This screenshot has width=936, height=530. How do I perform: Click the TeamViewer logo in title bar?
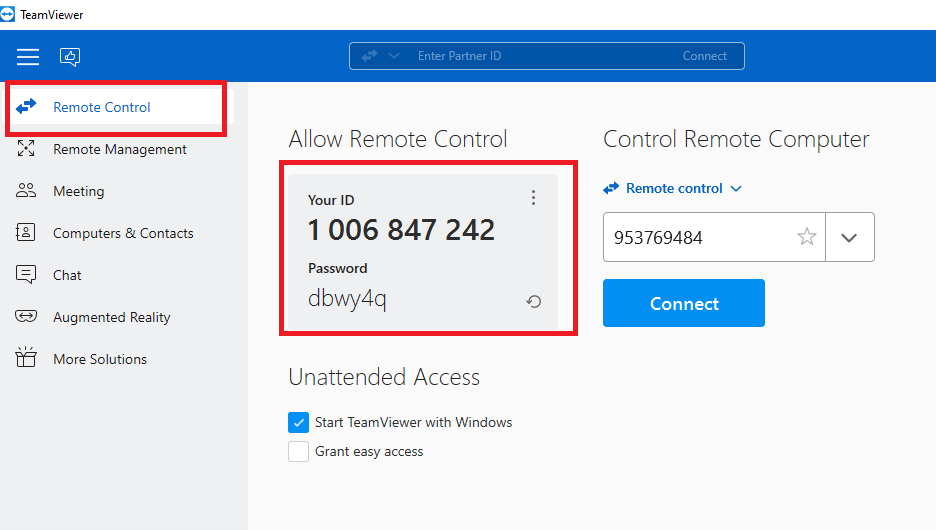point(7,14)
